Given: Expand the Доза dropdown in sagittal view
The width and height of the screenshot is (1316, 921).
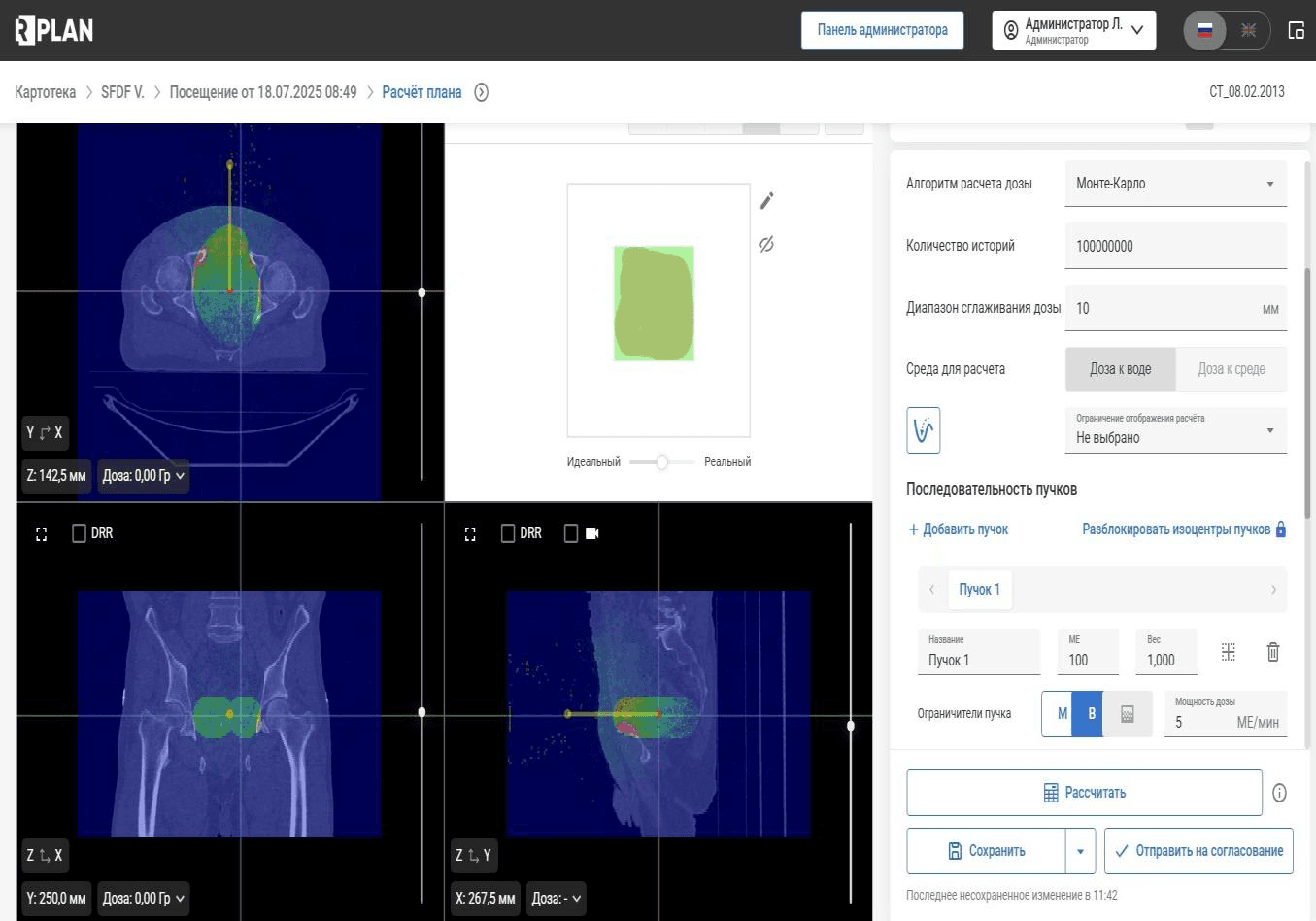Looking at the screenshot, I should pyautogui.click(x=557, y=899).
